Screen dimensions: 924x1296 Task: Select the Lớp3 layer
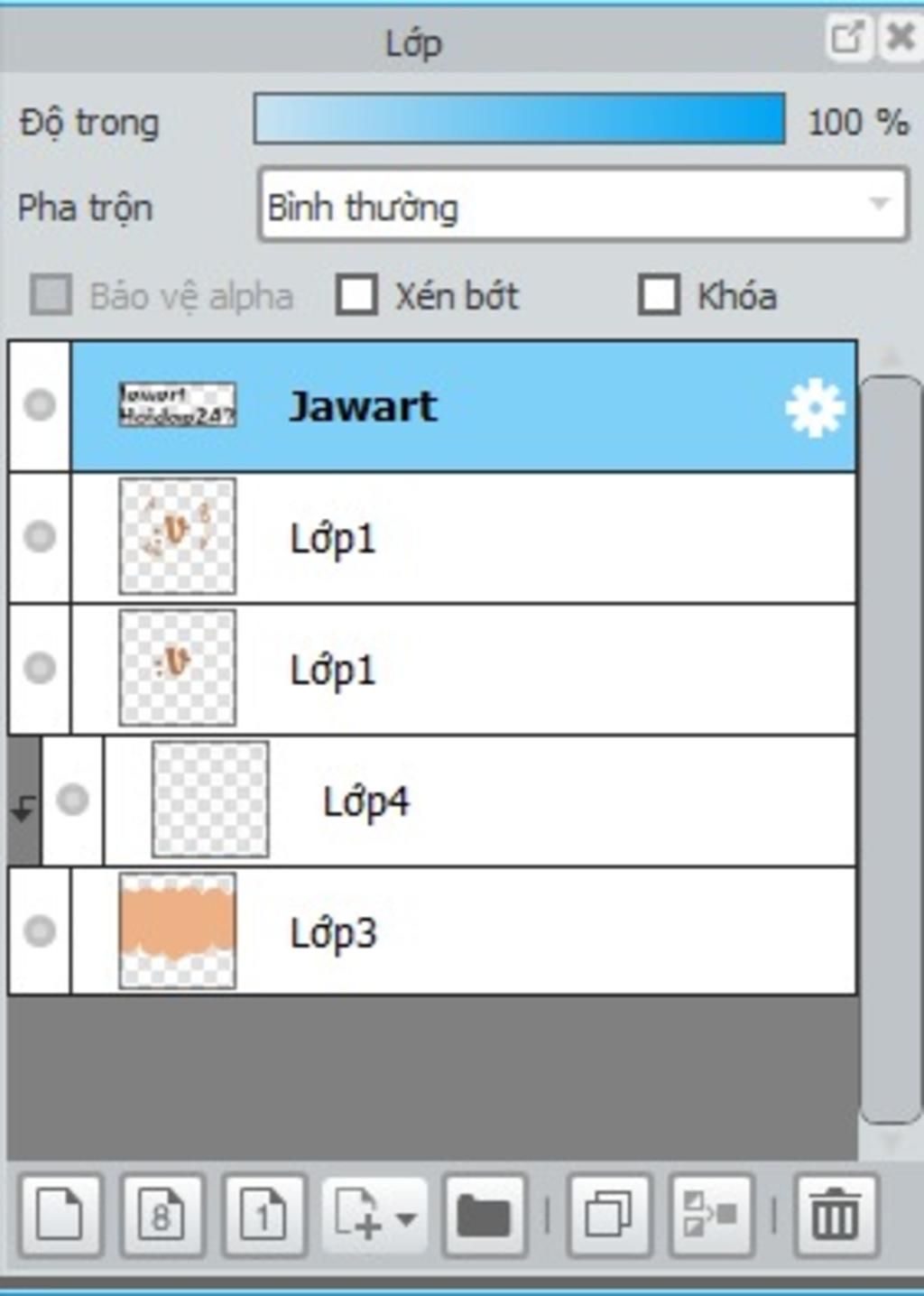tap(464, 931)
